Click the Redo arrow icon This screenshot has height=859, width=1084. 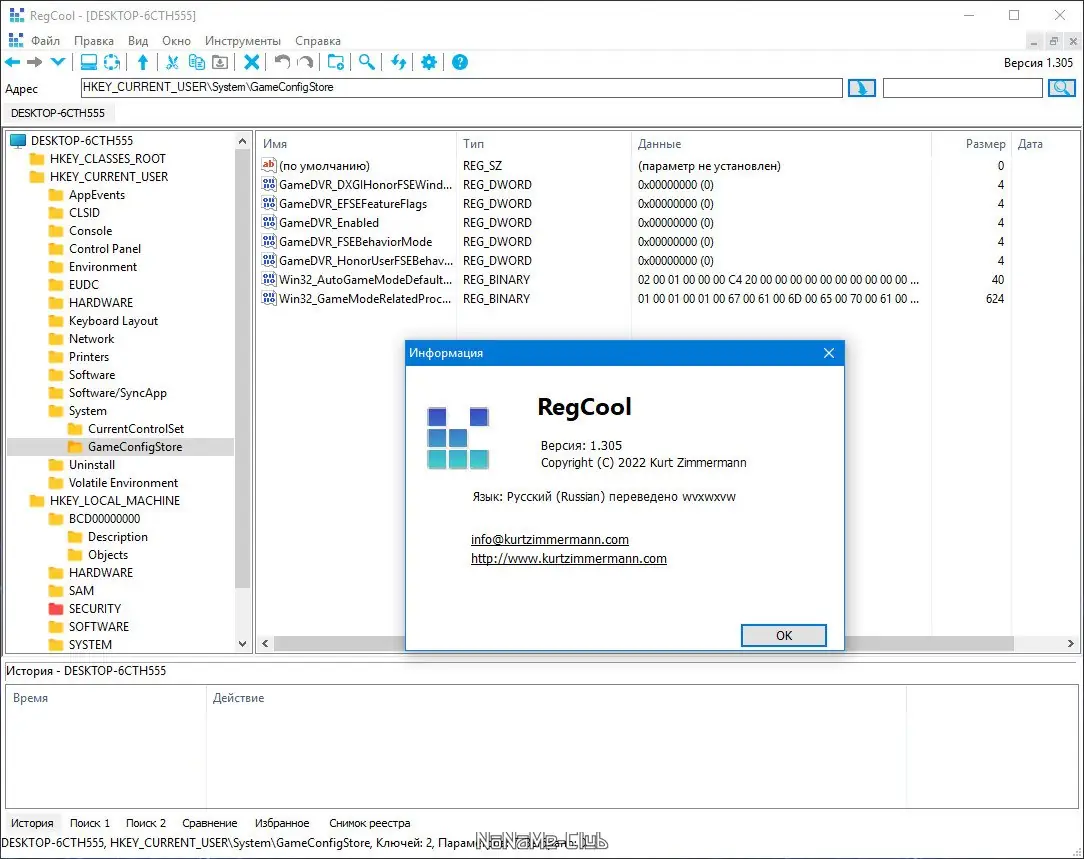tap(305, 62)
